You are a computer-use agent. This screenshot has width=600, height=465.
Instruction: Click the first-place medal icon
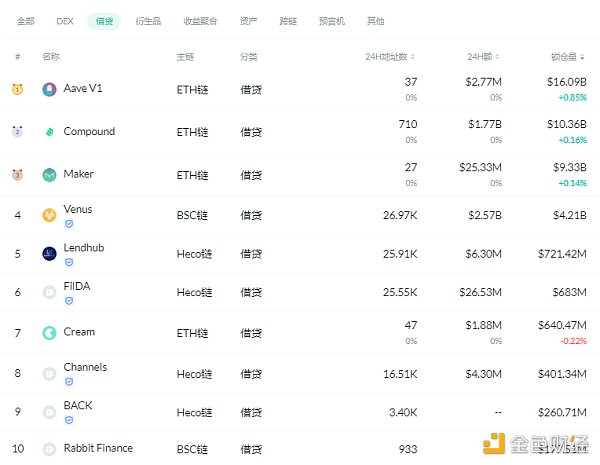tap(17, 89)
